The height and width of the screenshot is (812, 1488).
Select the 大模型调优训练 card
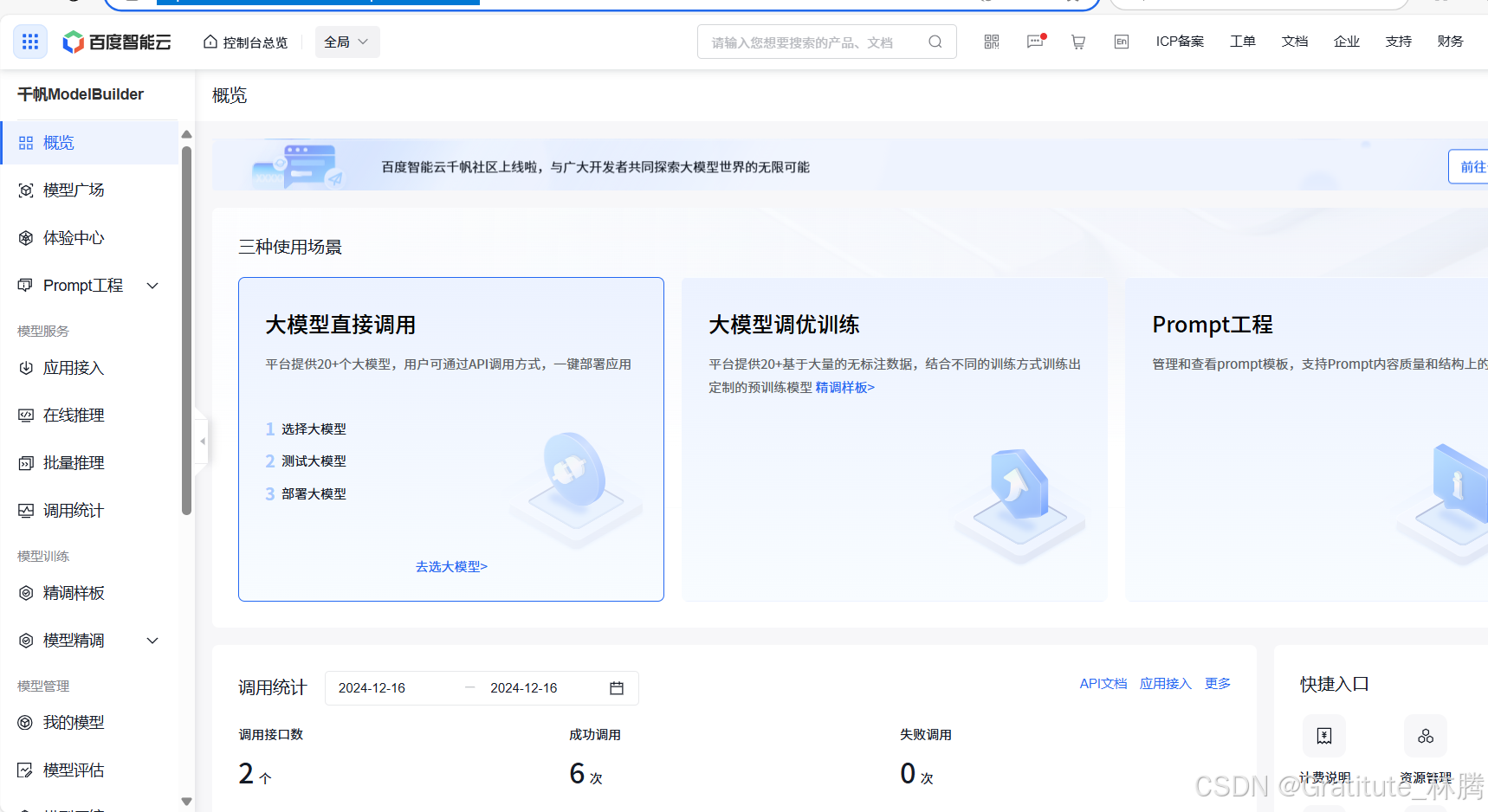coord(895,439)
